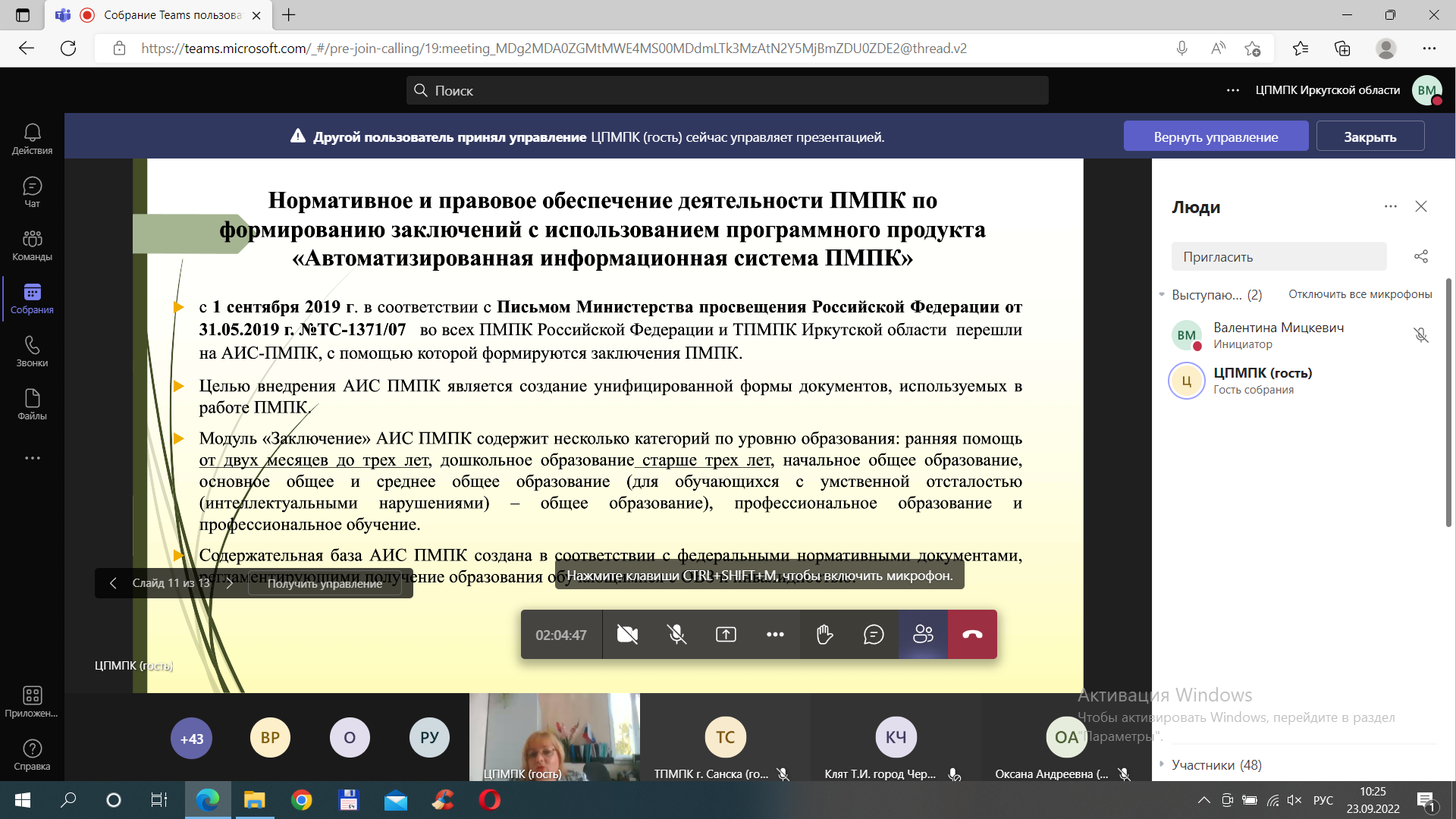The height and width of the screenshot is (819, 1456).
Task: Reload the Teams page
Action: coord(68,49)
